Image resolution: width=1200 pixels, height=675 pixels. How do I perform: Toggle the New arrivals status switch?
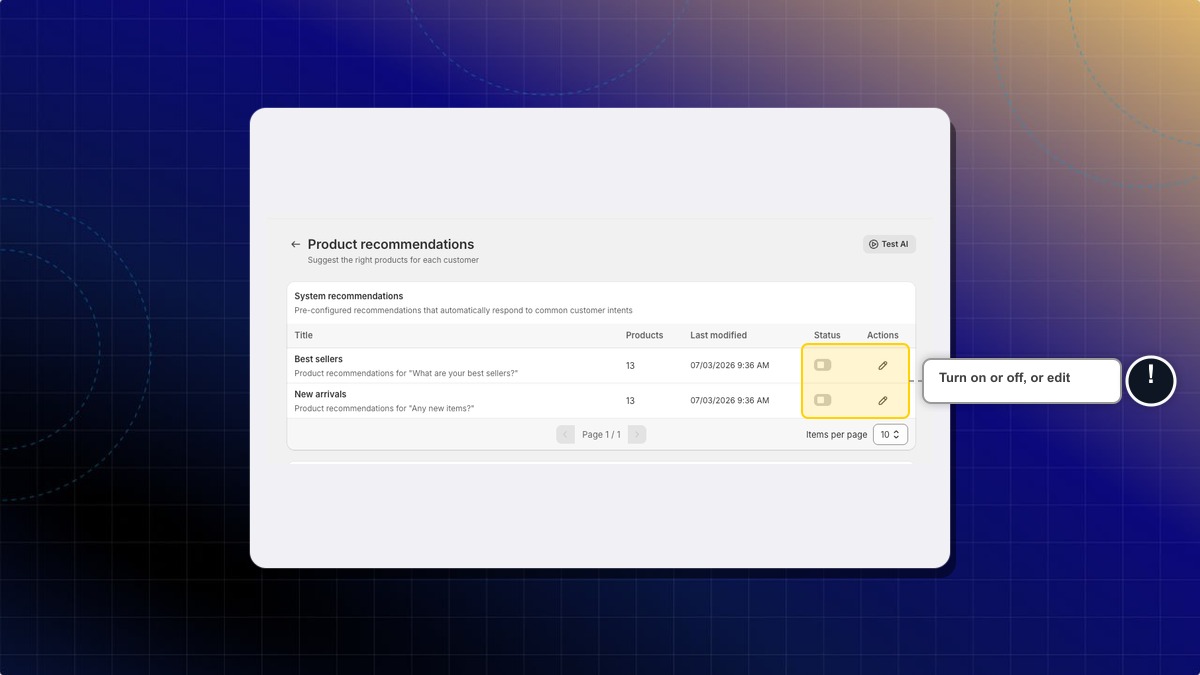(x=822, y=400)
